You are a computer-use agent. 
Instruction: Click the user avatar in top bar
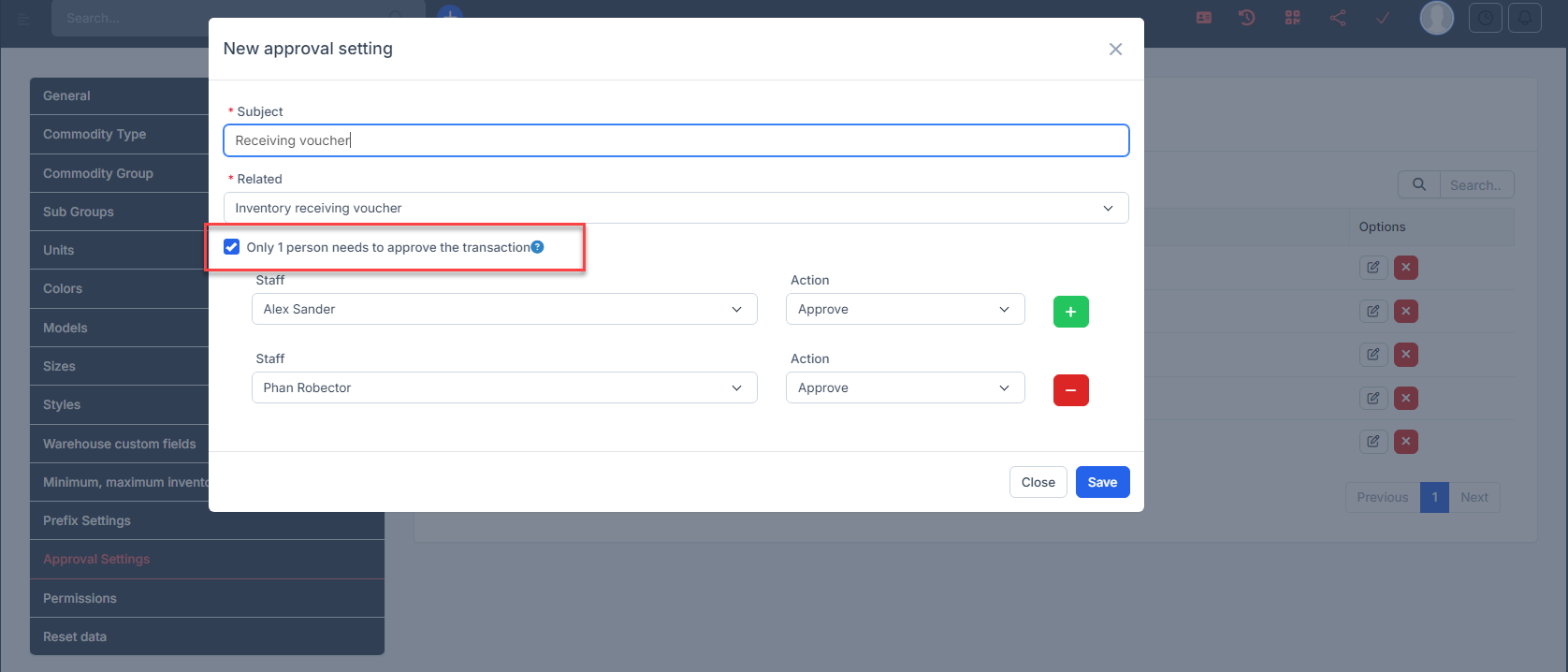coord(1436,18)
